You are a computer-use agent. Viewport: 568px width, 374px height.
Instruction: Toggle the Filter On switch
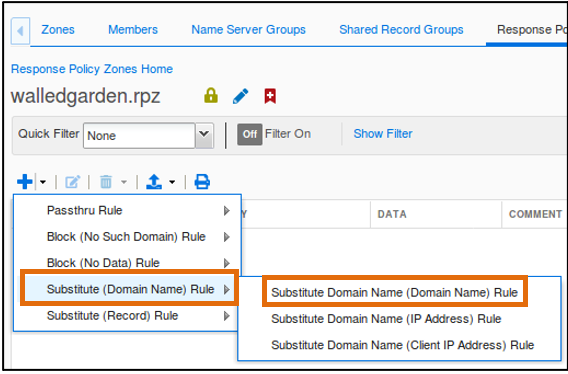(x=250, y=134)
